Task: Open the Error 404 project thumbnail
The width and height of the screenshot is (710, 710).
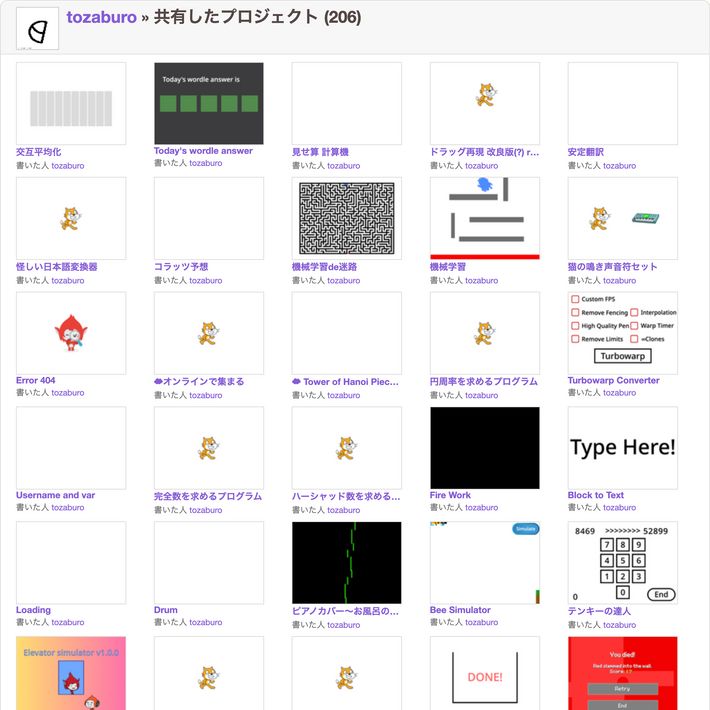Action: [x=71, y=333]
